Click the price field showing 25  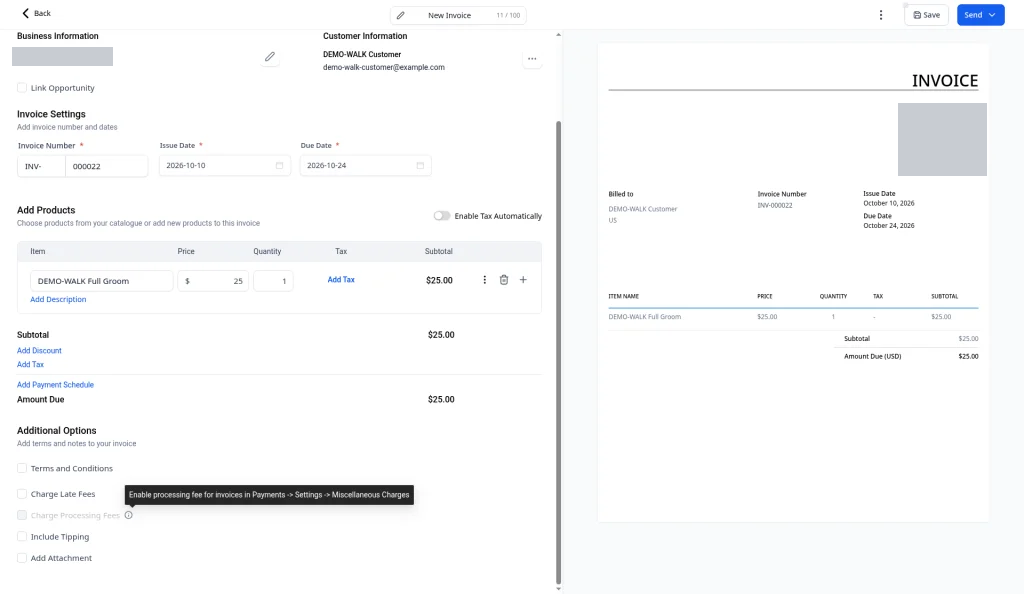213,281
